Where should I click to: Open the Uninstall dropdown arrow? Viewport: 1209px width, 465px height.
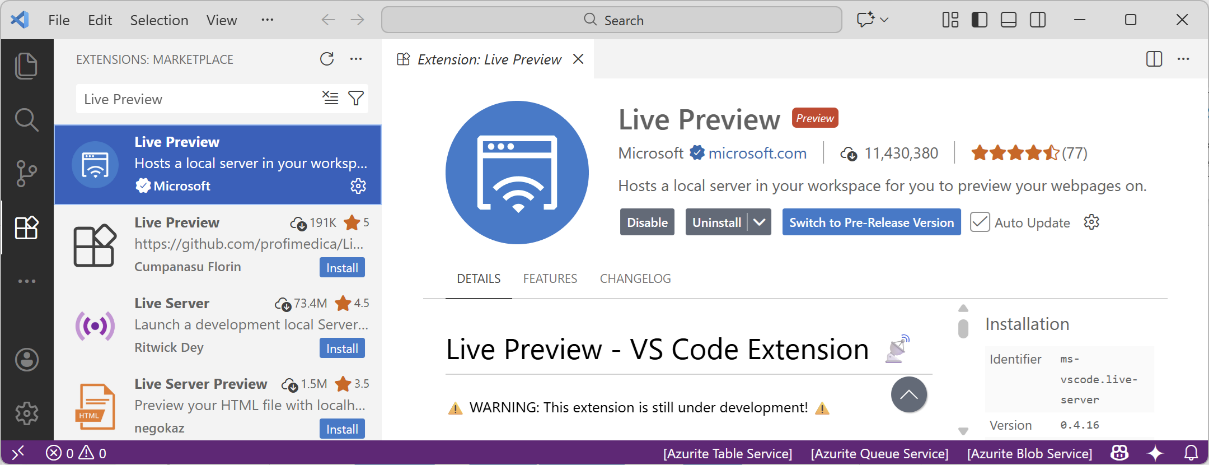[x=760, y=222]
